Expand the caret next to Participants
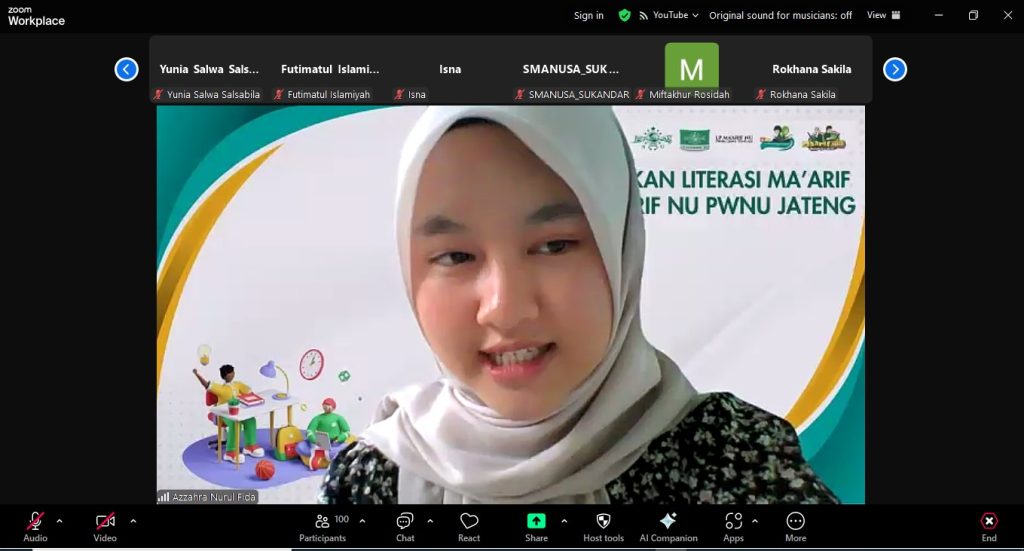 [362, 521]
